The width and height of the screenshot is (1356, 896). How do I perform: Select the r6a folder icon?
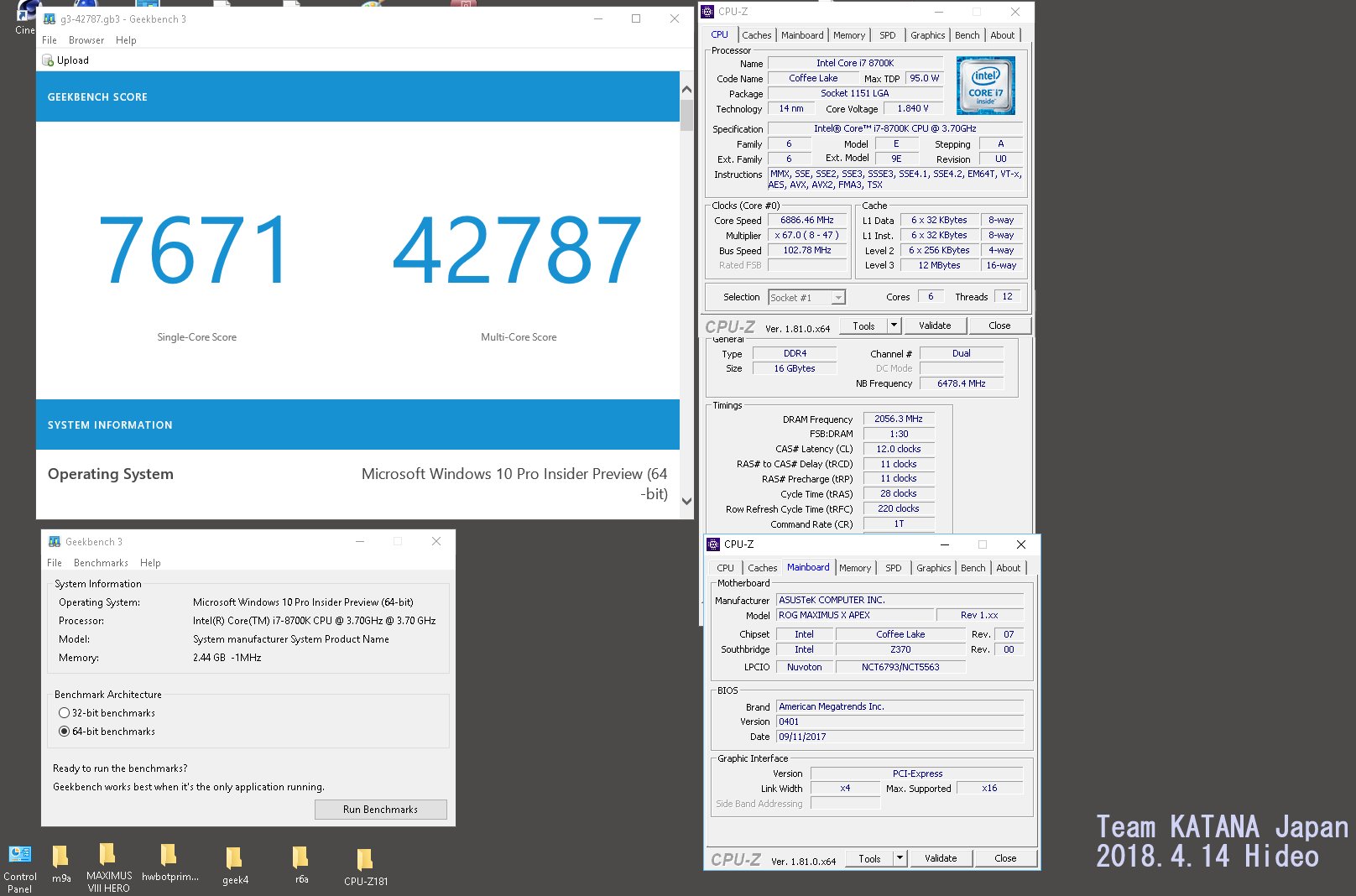pyautogui.click(x=300, y=857)
